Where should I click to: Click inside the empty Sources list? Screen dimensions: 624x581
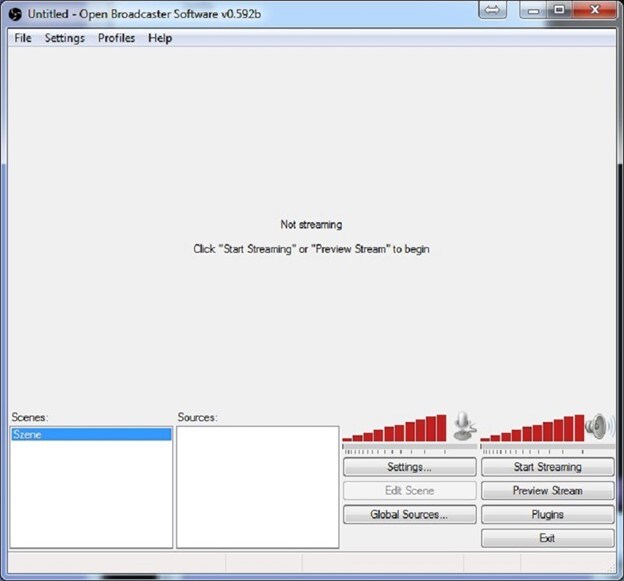[x=258, y=487]
